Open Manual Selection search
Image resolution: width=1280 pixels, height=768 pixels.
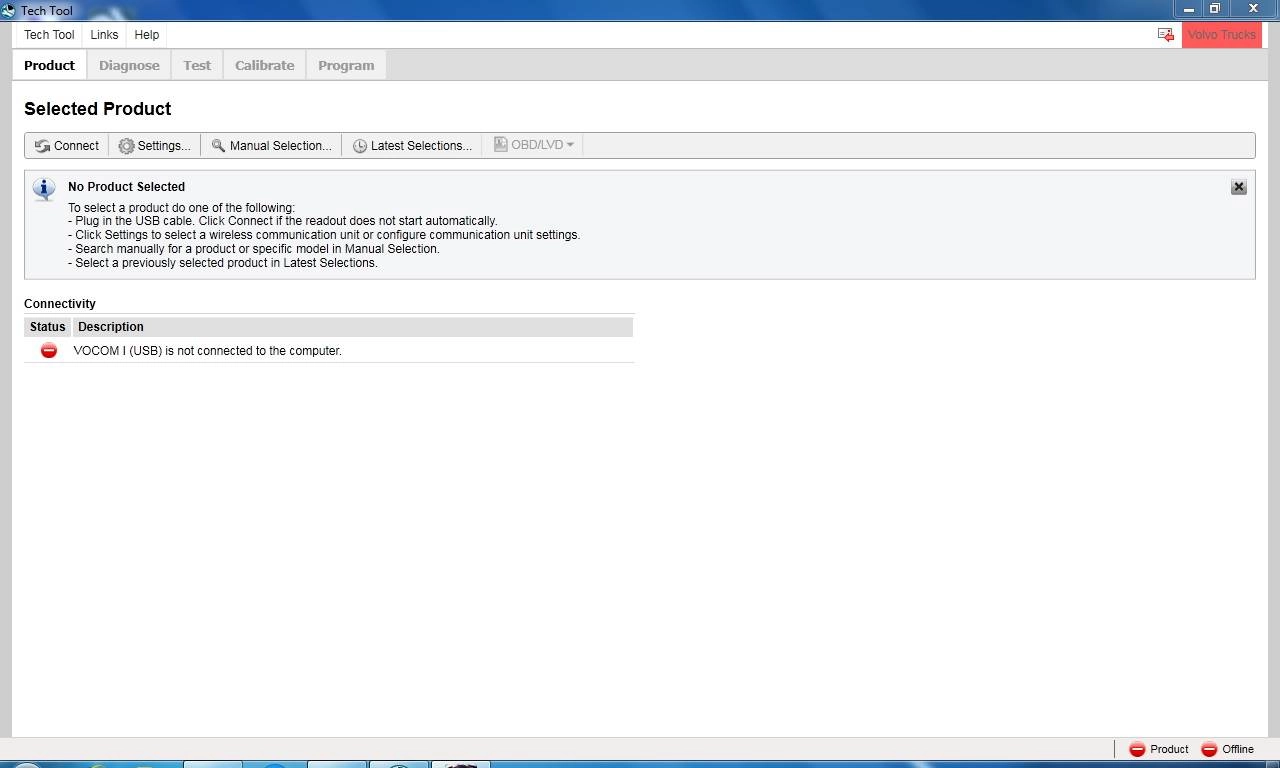point(271,145)
